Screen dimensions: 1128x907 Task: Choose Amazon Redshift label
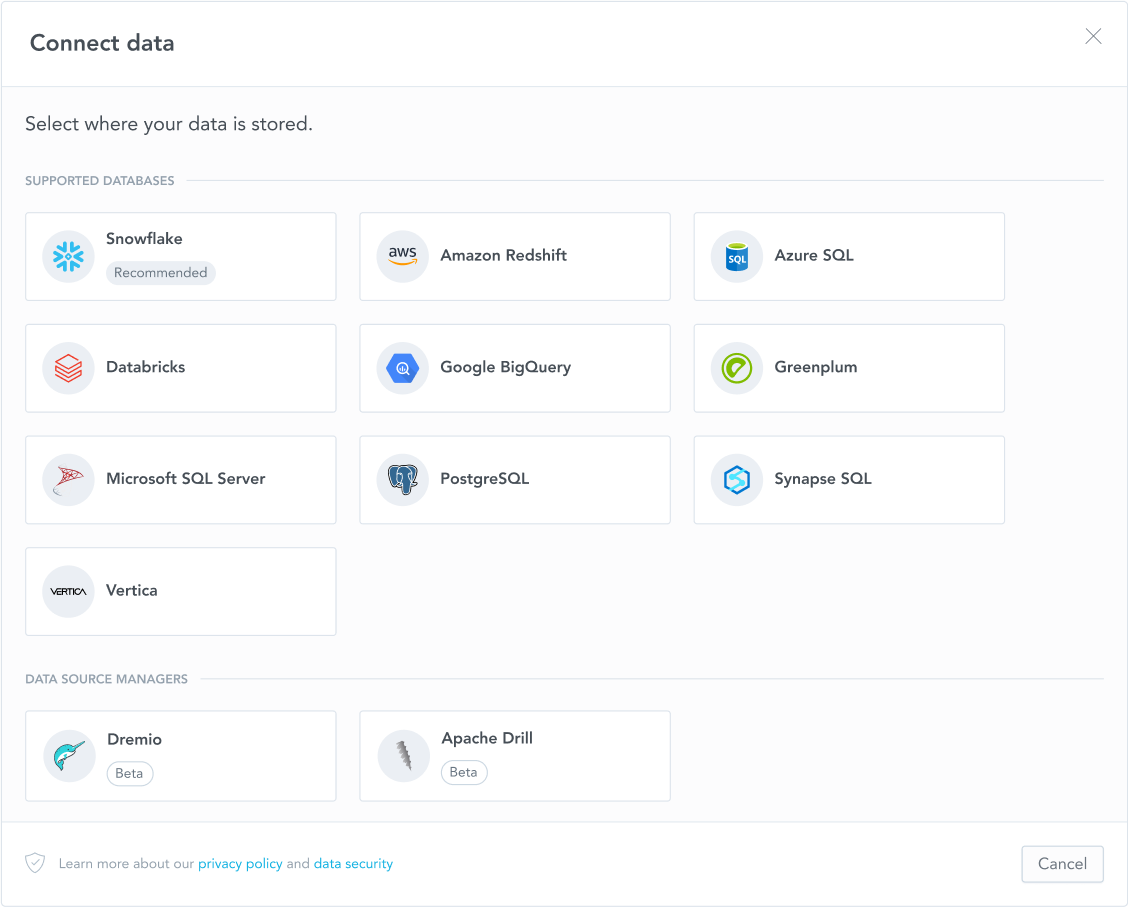[504, 255]
